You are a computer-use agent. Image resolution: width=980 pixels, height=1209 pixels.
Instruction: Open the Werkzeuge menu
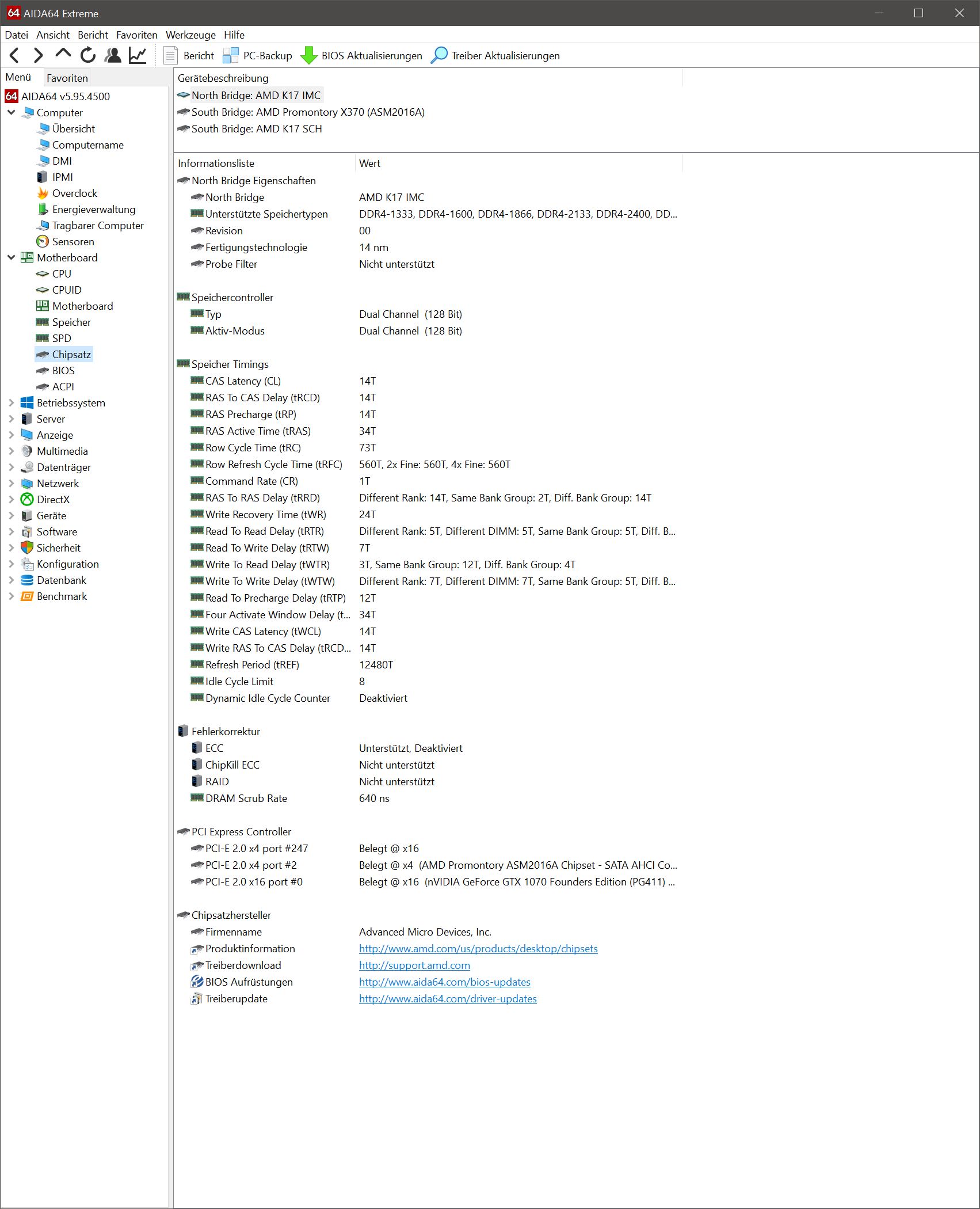tap(190, 35)
